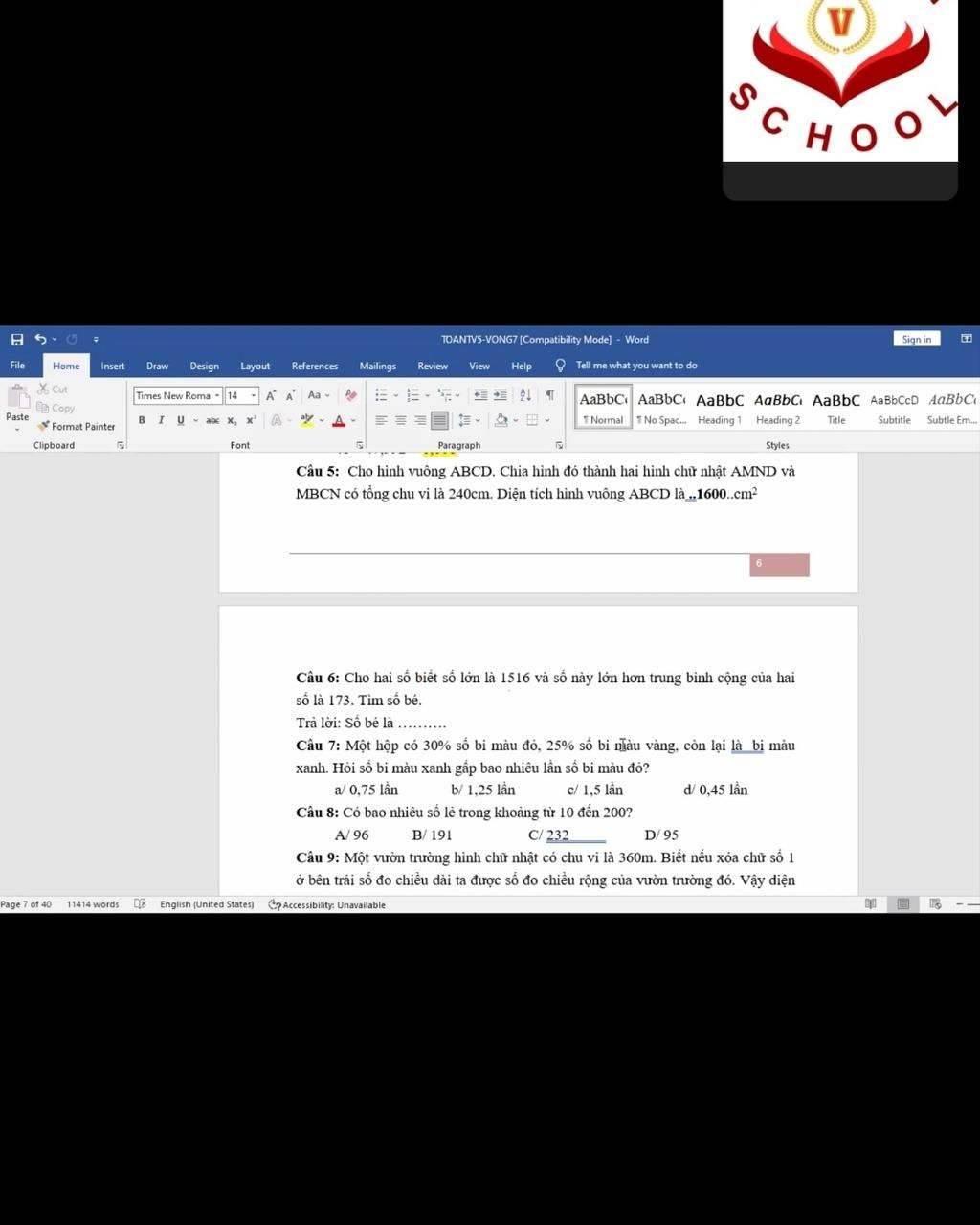Click the Multilevel List icon
Screen dimensions: 980x1225
point(444,395)
